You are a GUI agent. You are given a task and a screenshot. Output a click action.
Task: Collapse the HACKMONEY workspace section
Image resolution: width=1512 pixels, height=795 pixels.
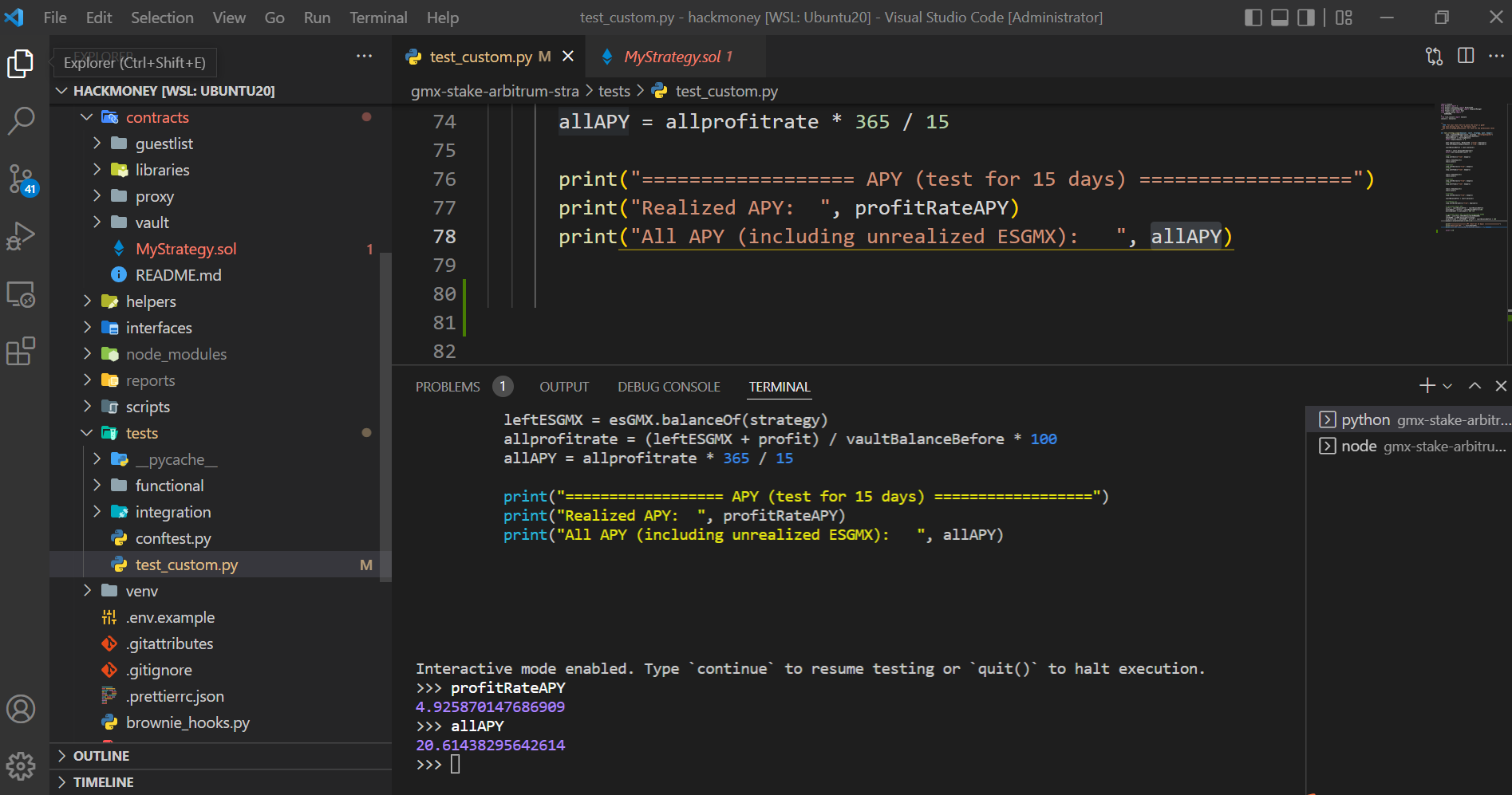pyautogui.click(x=220, y=91)
